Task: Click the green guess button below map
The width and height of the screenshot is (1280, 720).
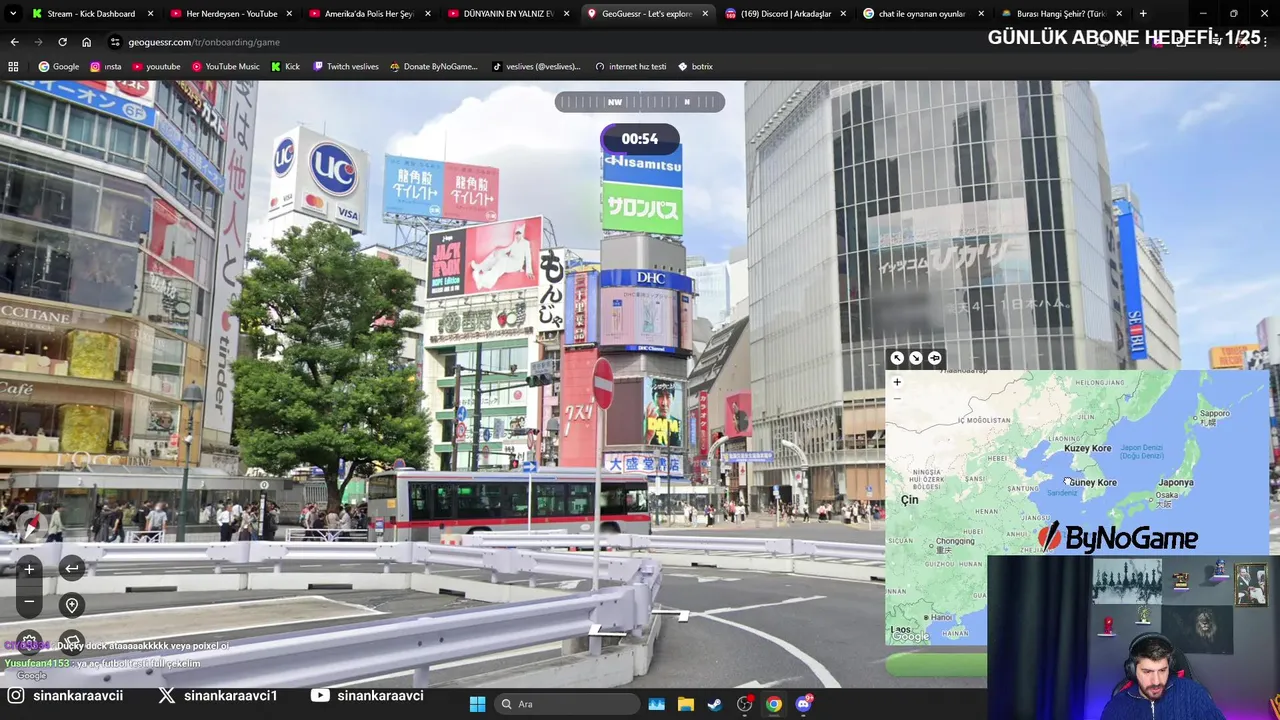Action: pyautogui.click(x=936, y=664)
